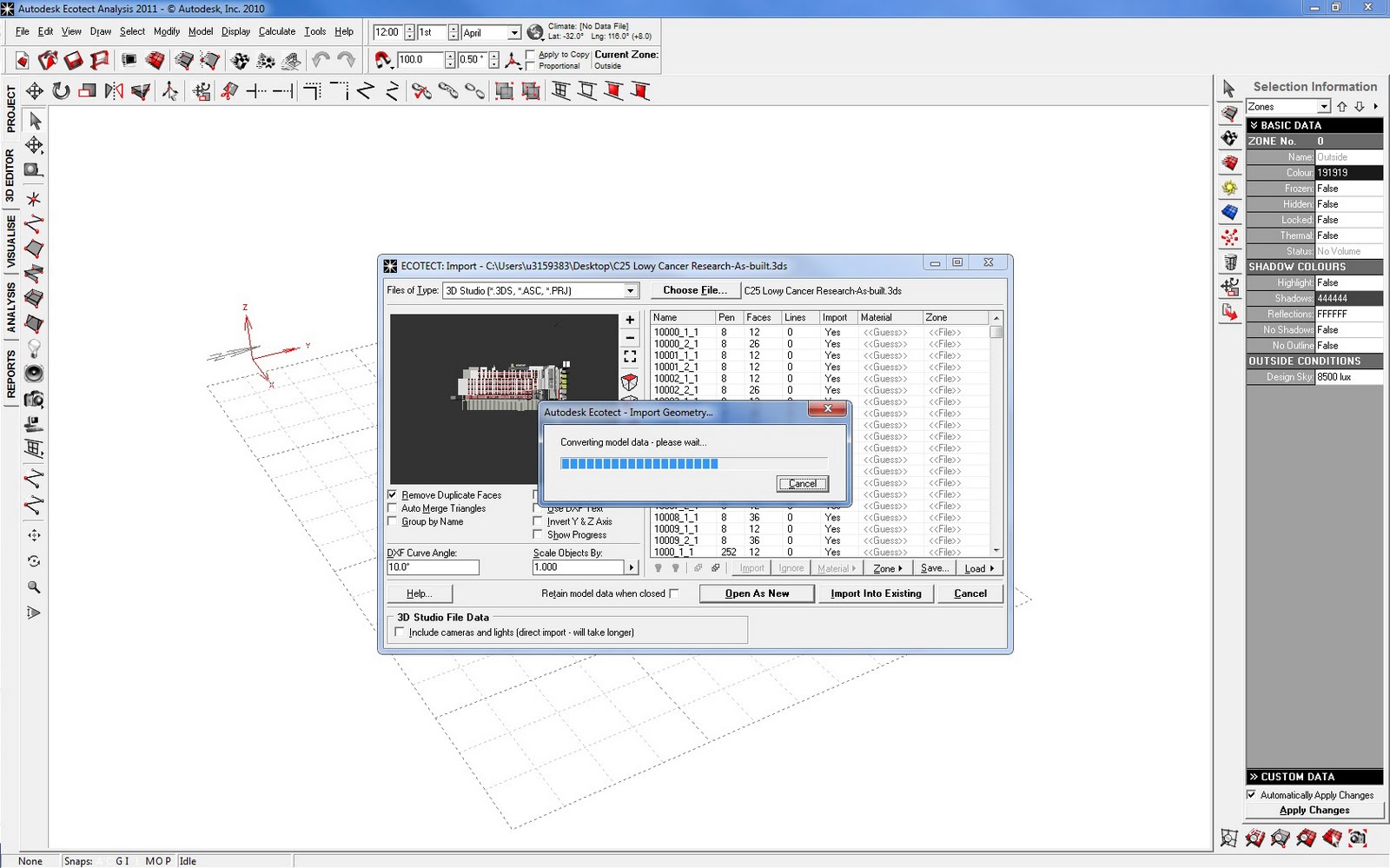Open the blue grid analysis panel icon
1390x868 pixels.
1229,211
